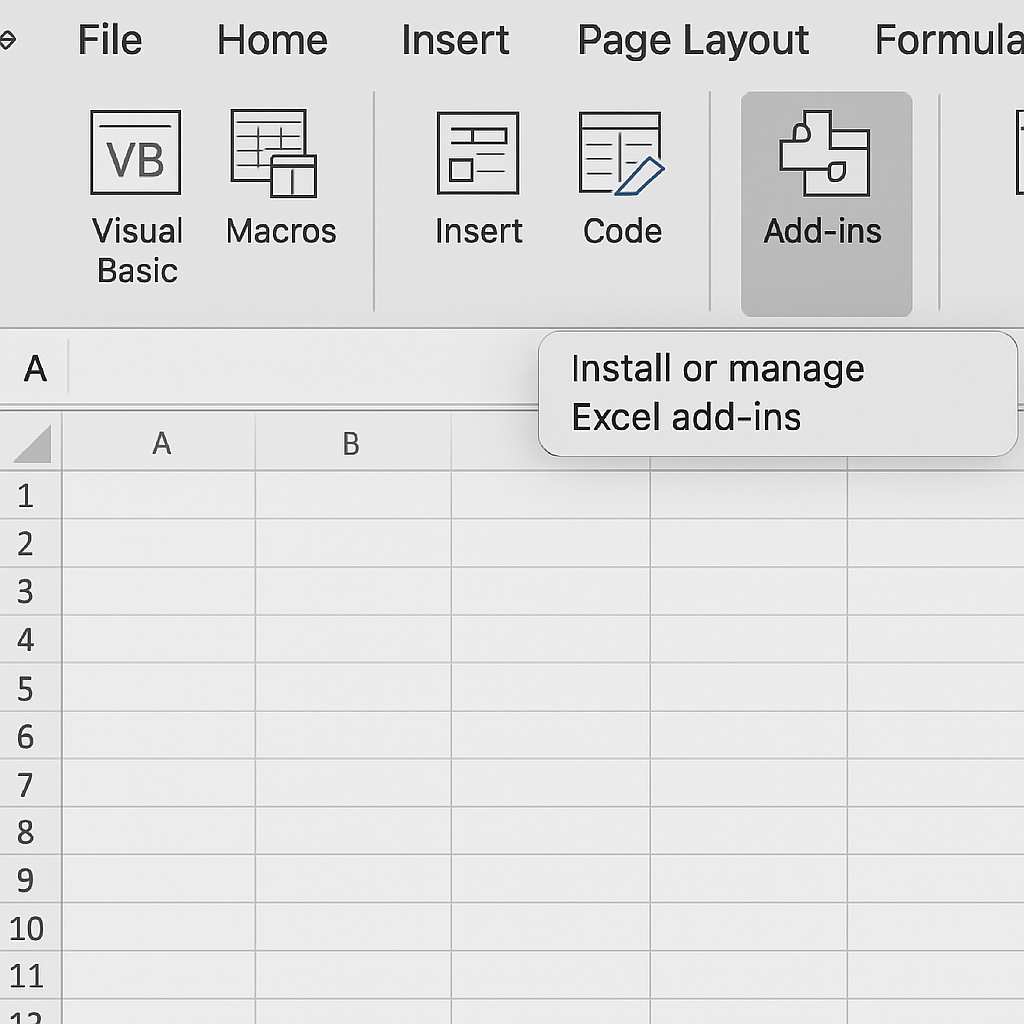
Task: Select row 4 by its header
Action: pos(31,639)
